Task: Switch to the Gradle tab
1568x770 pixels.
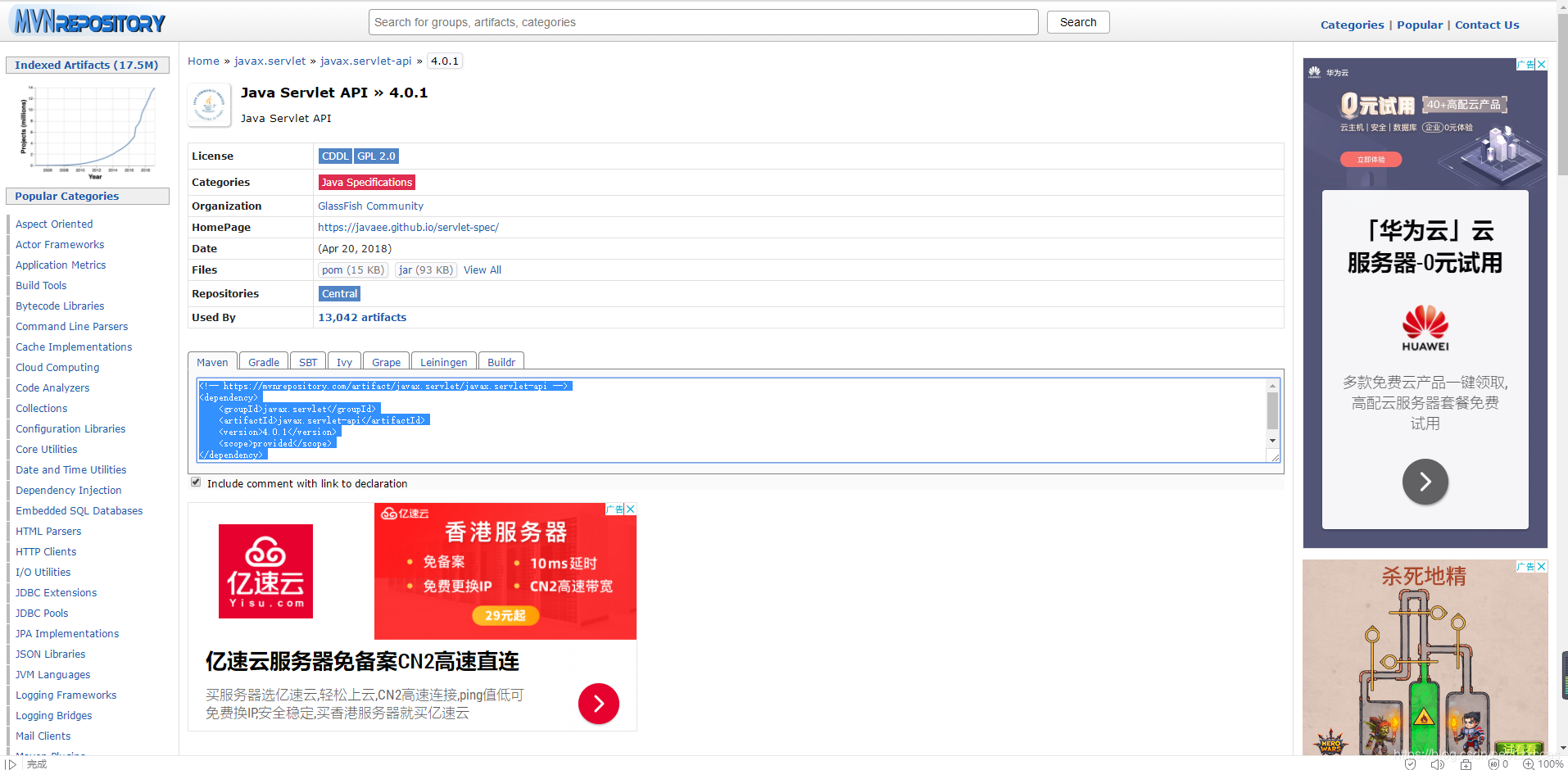Action: click(x=264, y=362)
